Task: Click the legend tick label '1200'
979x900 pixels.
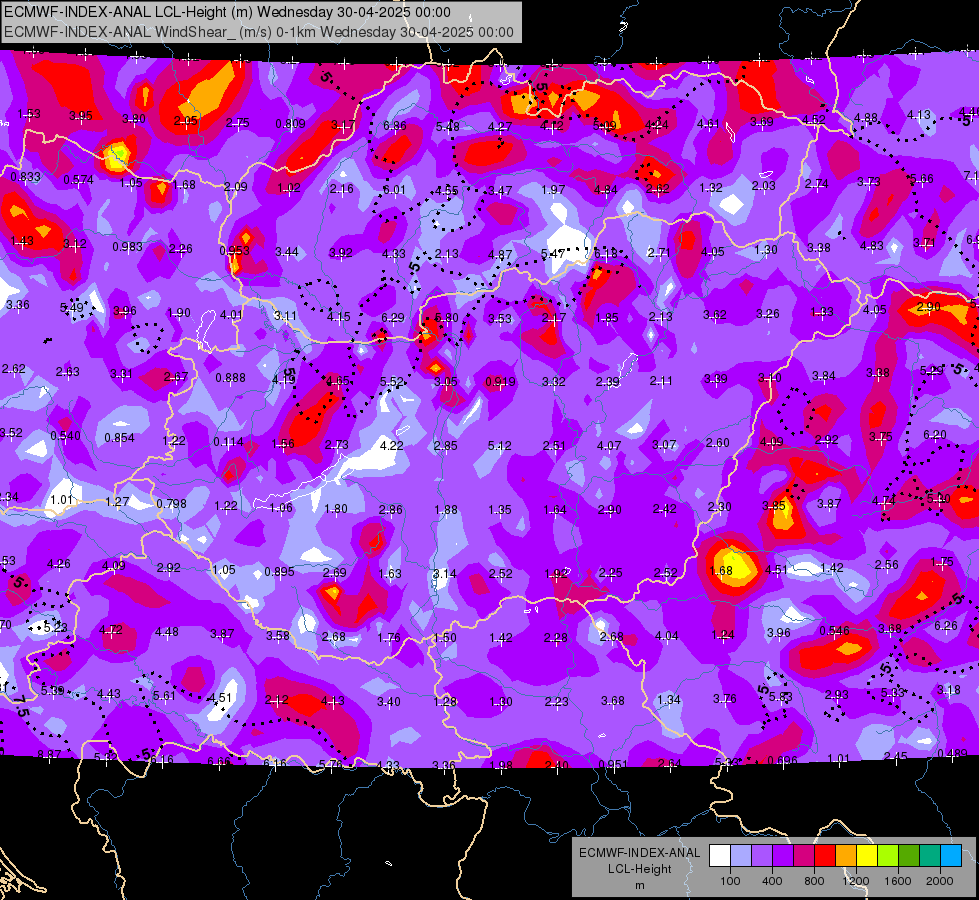Action: click(855, 881)
